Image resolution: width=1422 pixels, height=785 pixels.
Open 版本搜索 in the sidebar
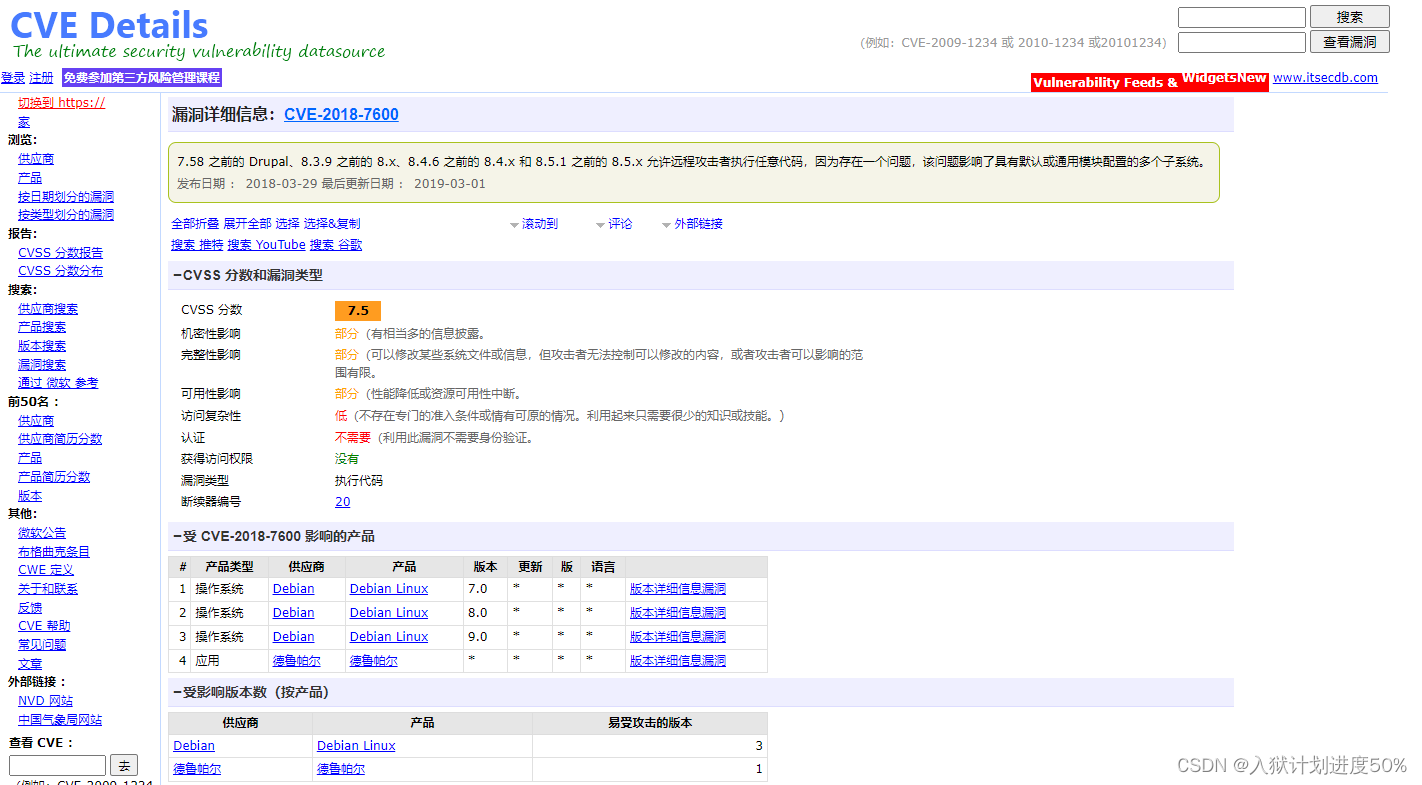coord(42,346)
